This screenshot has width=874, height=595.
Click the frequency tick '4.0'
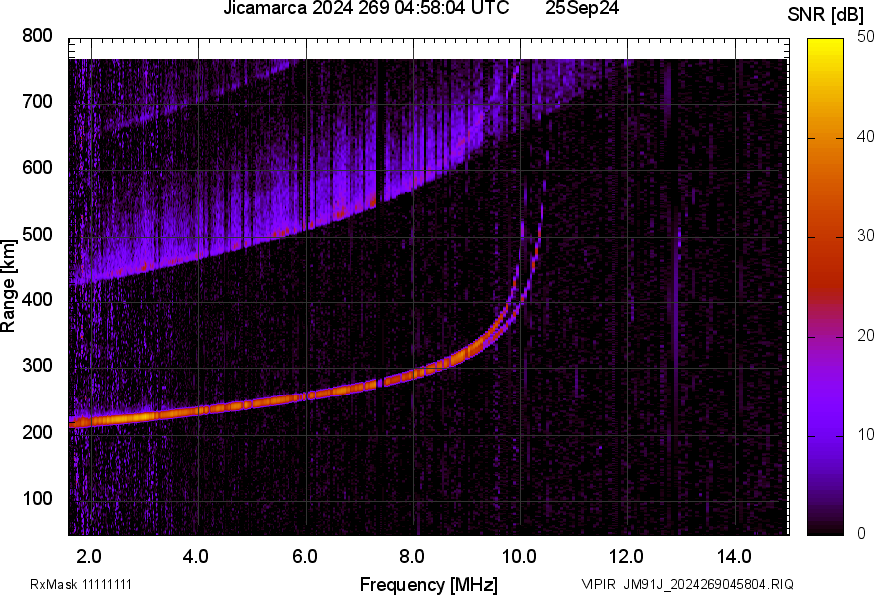pyautogui.click(x=196, y=557)
